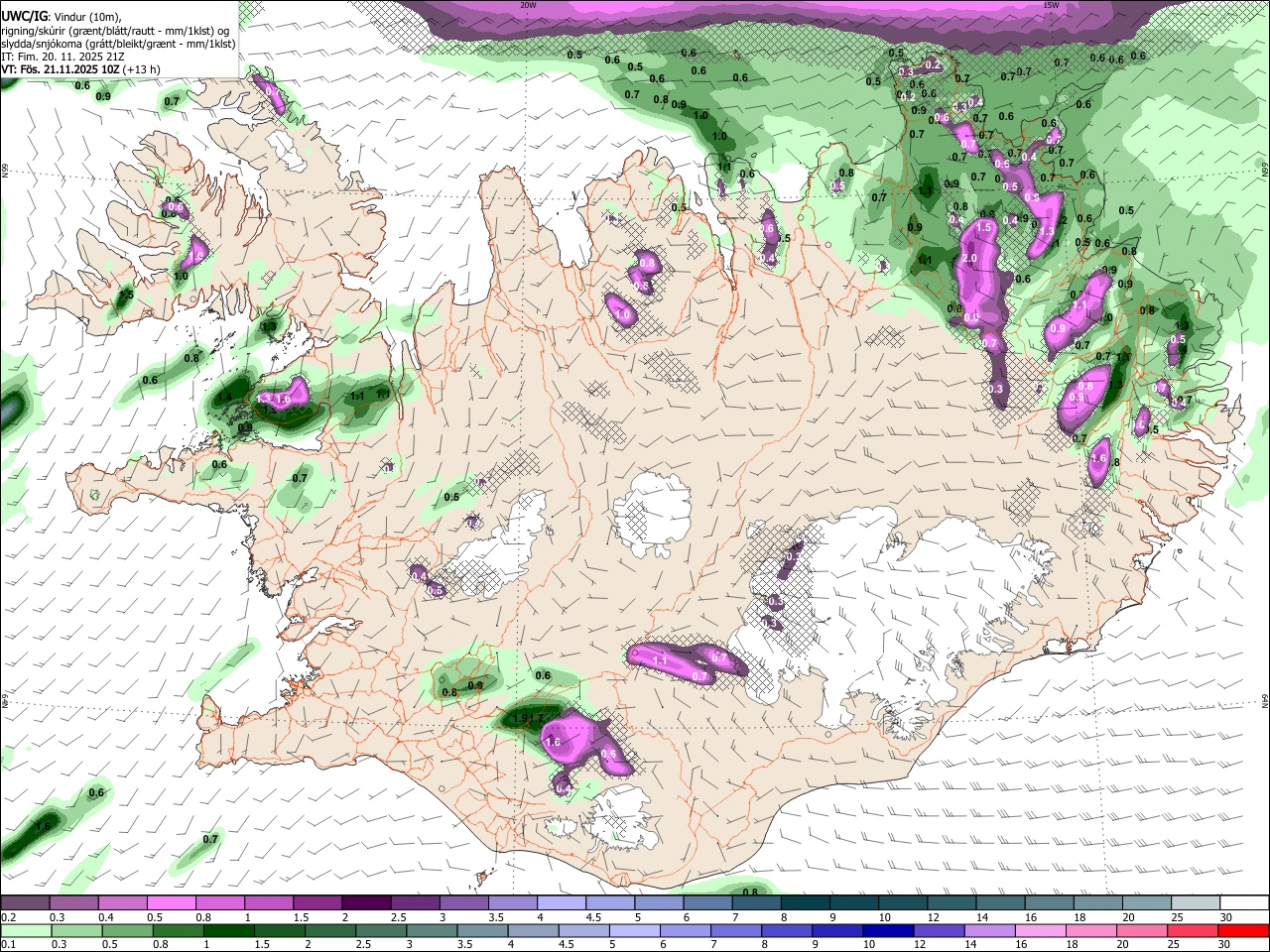Pick the darkest purple 2 swatch in the top legend row
The image size is (1270, 952).
pos(366,902)
